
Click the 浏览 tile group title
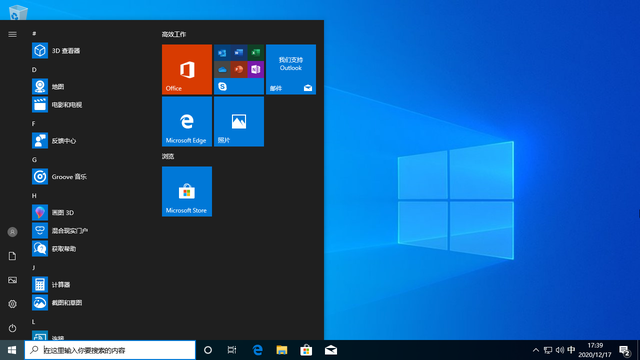coord(168,156)
